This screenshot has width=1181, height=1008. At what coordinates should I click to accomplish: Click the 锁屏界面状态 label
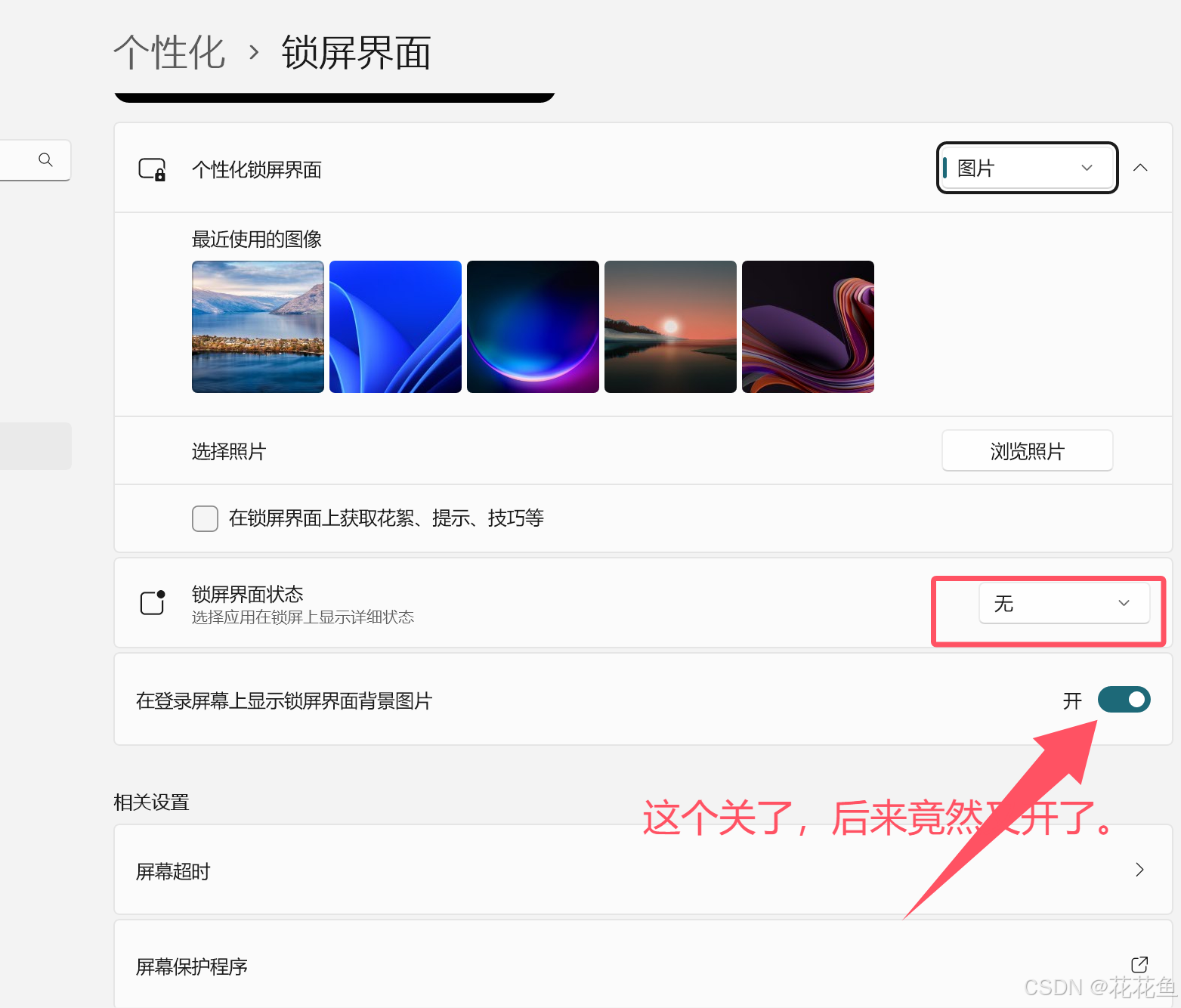(x=247, y=594)
